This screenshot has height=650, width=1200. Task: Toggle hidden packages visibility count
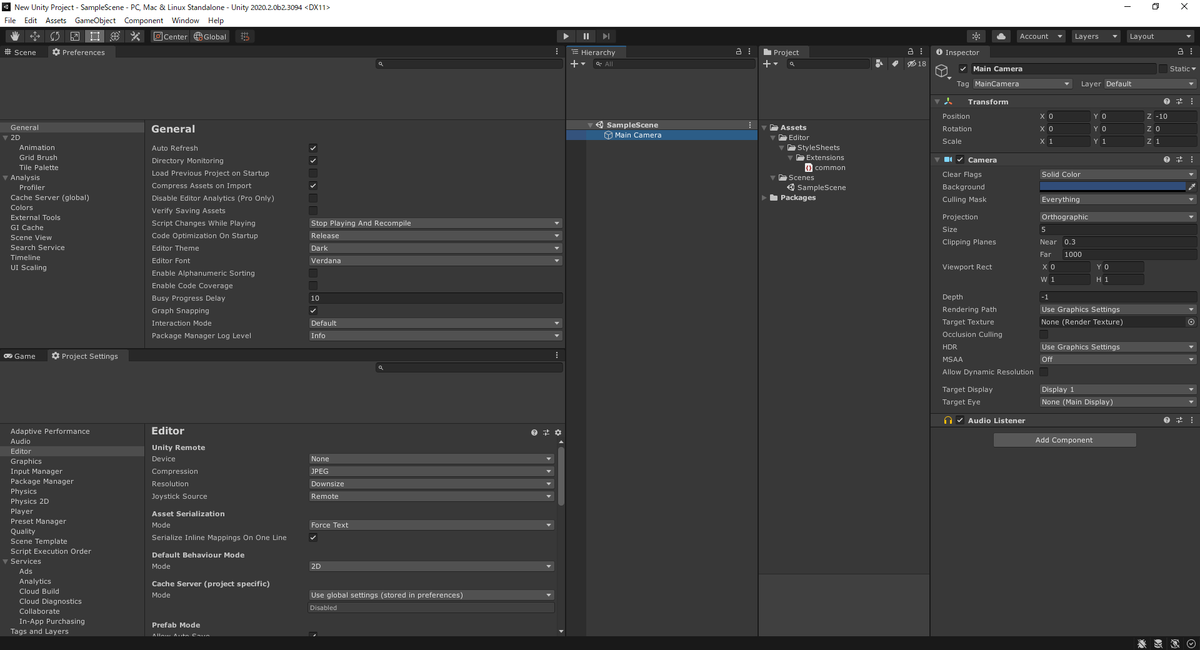point(916,63)
